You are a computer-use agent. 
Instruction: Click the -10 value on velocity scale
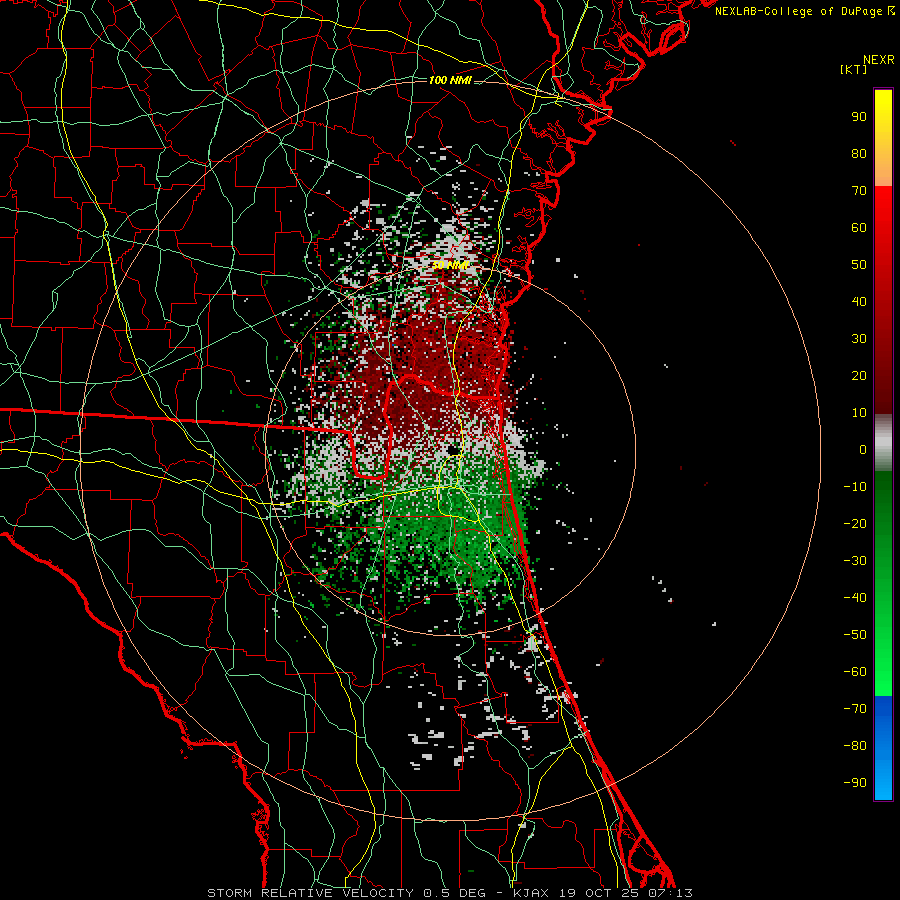click(x=855, y=487)
